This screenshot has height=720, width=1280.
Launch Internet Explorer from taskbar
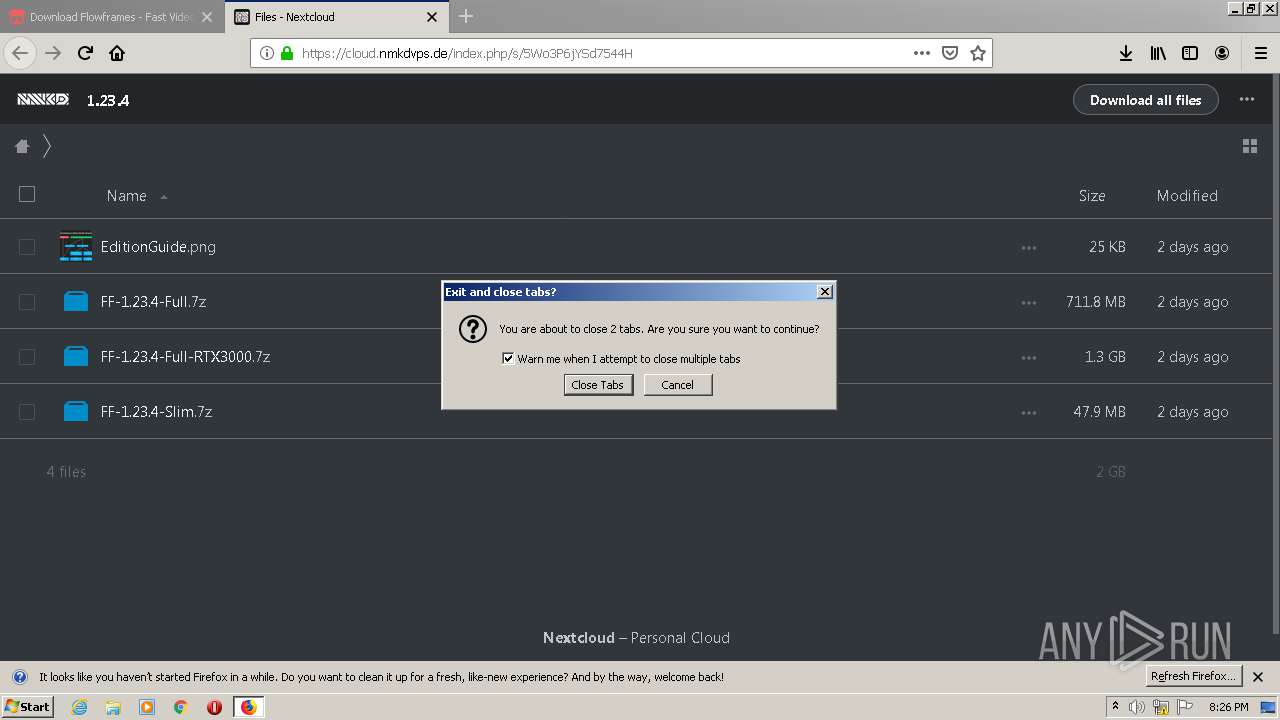(x=79, y=707)
